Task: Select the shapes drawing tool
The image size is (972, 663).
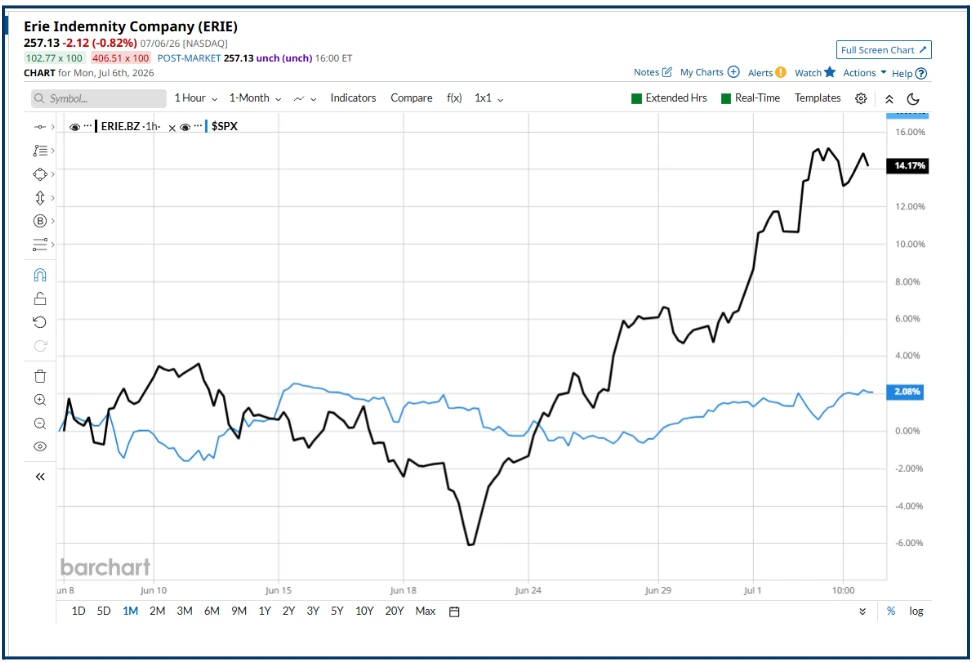Action: click(40, 174)
